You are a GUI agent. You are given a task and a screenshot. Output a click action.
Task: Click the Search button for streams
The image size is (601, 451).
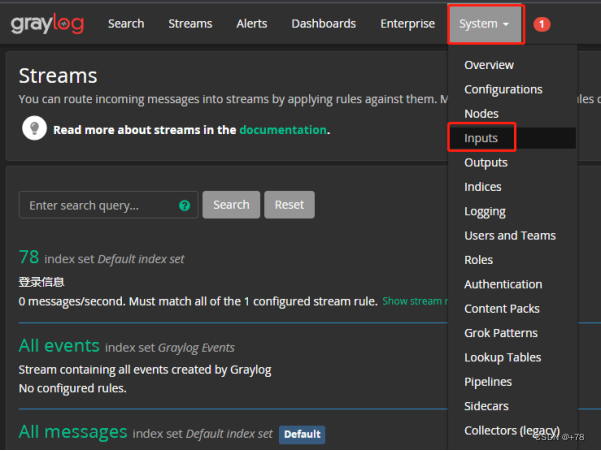[231, 205]
